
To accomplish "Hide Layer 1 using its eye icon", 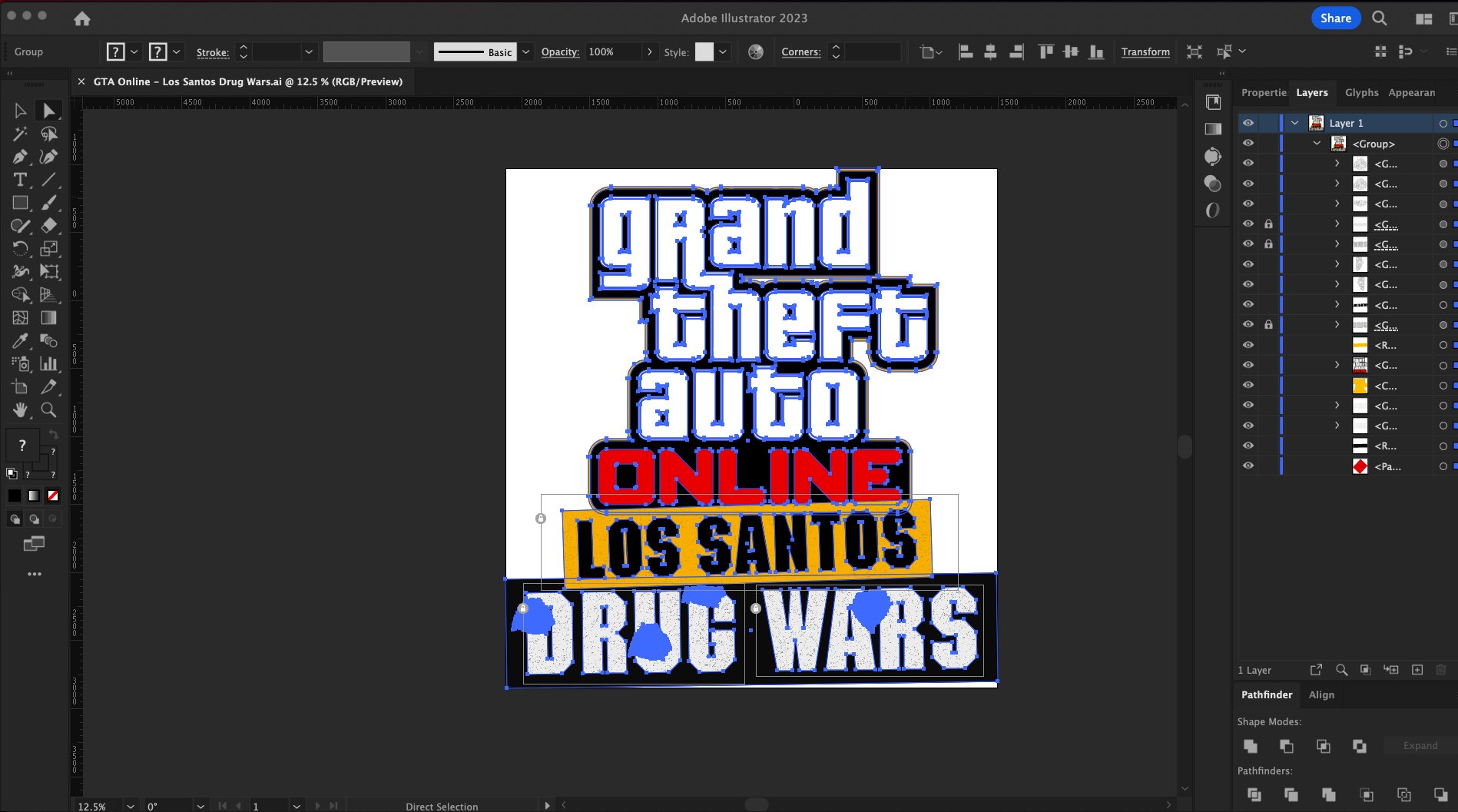I will click(1248, 123).
